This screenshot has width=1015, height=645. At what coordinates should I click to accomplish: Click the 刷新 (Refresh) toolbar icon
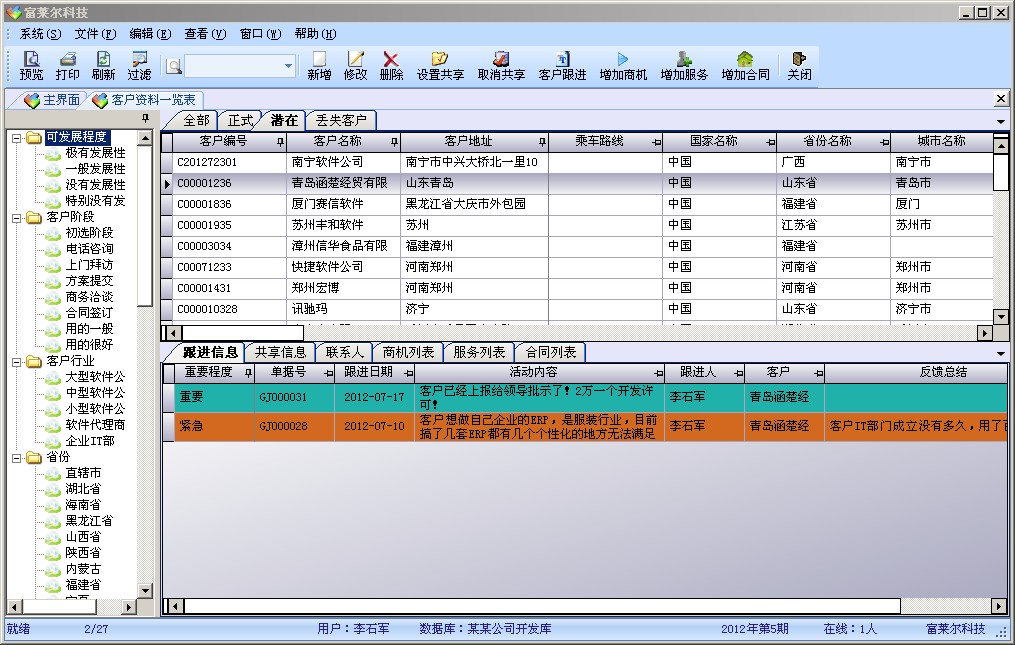(x=103, y=60)
